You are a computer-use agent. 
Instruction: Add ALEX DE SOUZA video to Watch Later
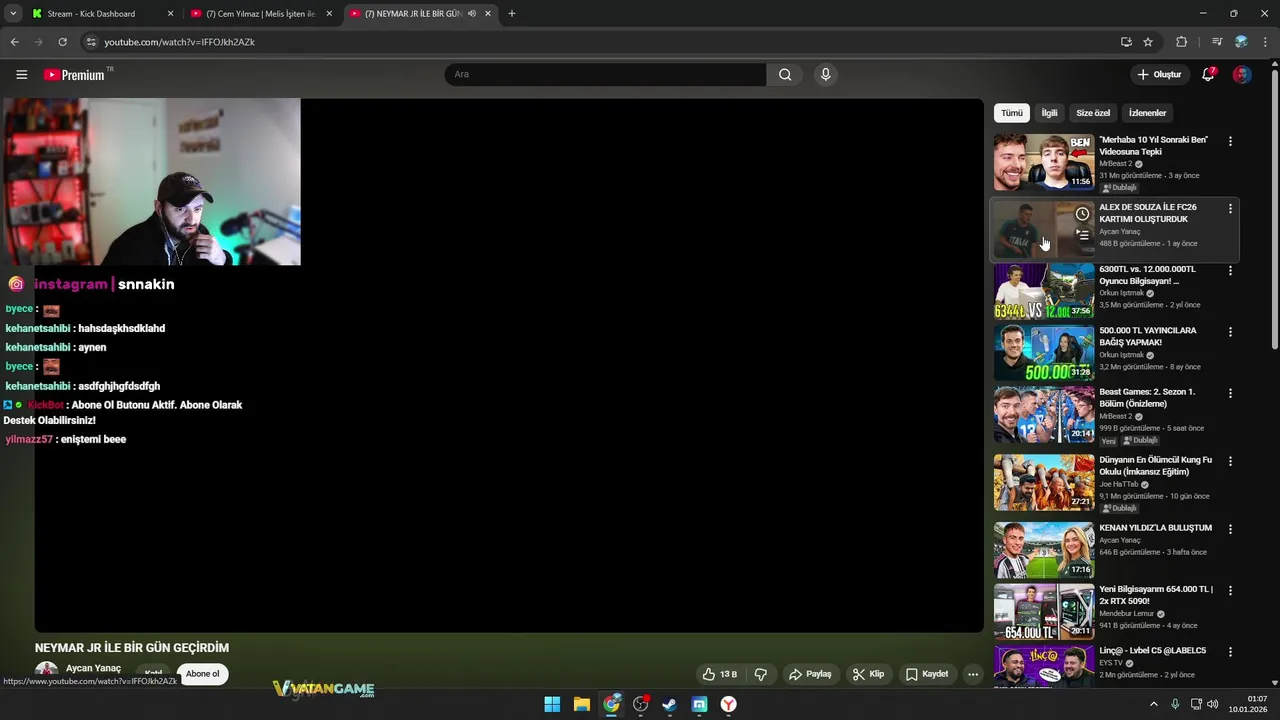[1082, 214]
